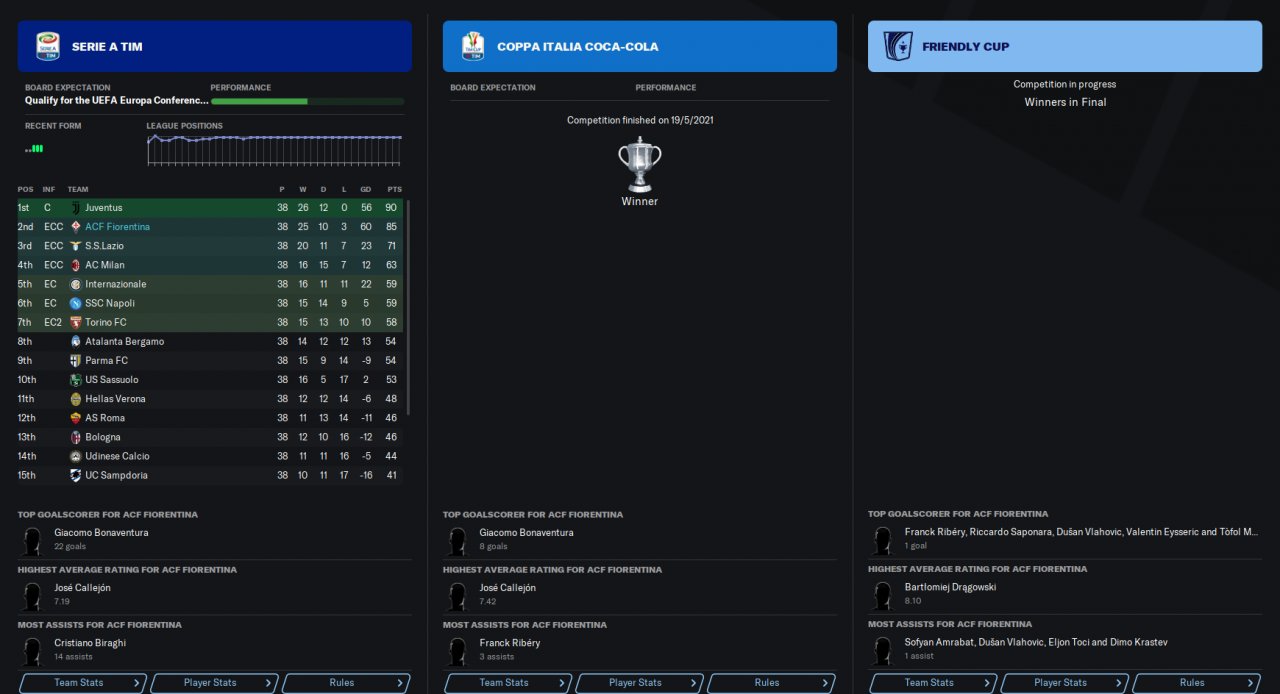Click Juventus points value 90

(x=391, y=208)
